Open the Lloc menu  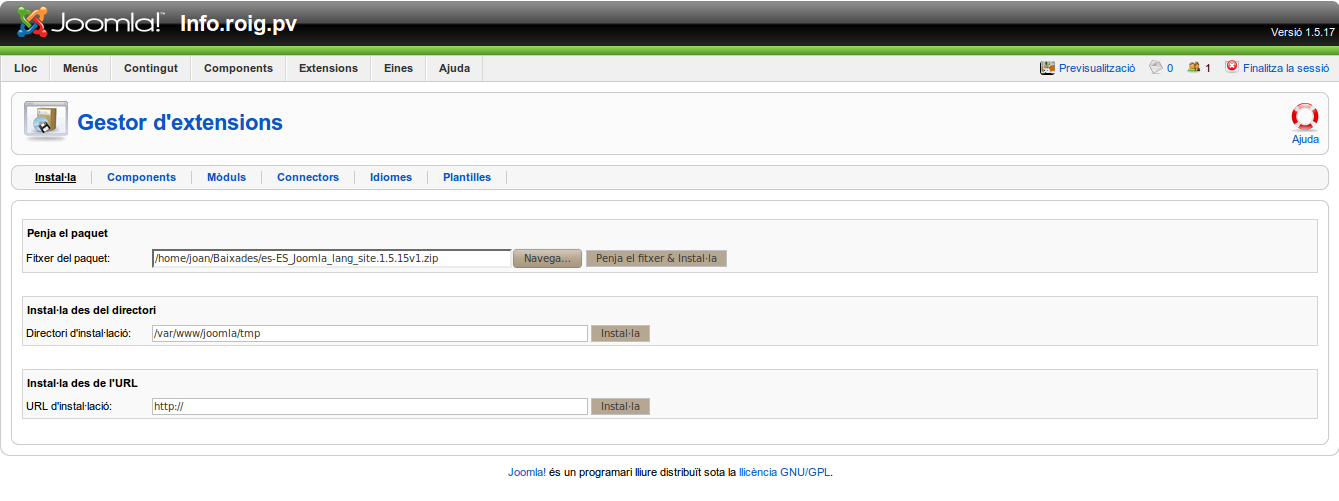26,68
